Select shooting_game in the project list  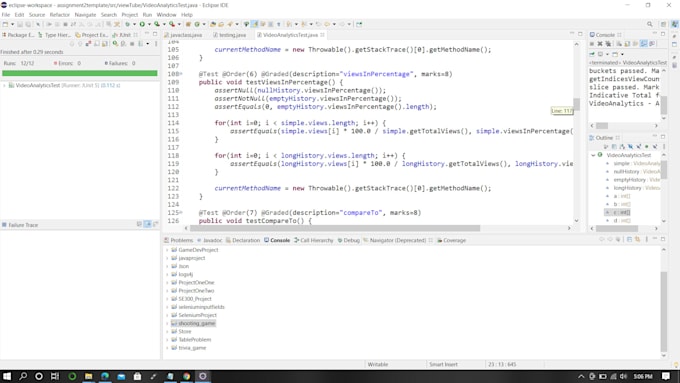196,323
